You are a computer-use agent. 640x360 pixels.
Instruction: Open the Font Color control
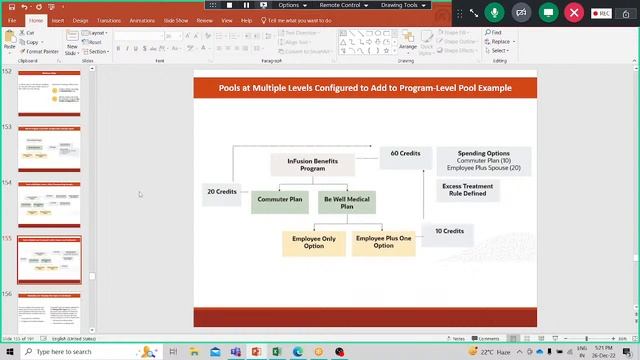(204, 49)
